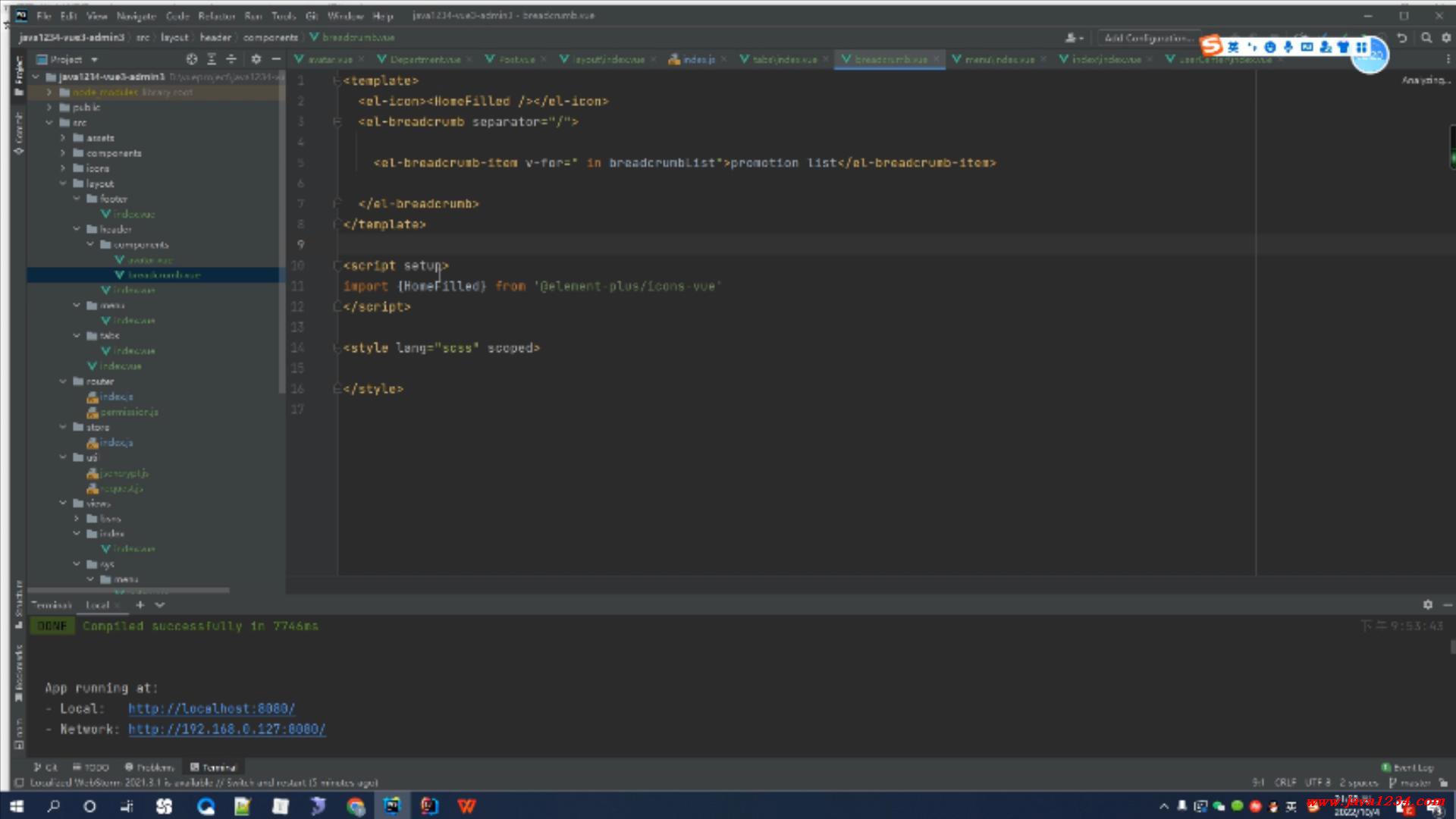Screen dimensions: 1456x819
Task: Click the WebStorm taskbar icon
Action: tap(392, 805)
